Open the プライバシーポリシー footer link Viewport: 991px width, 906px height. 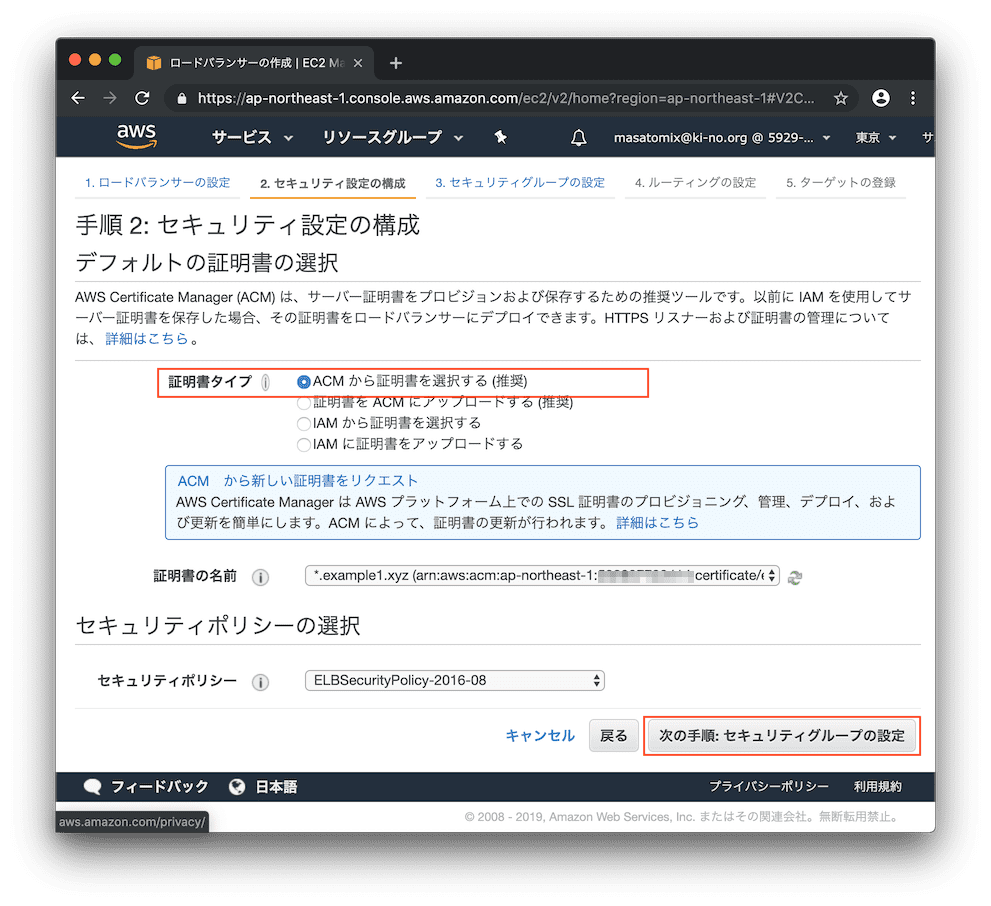coord(769,787)
